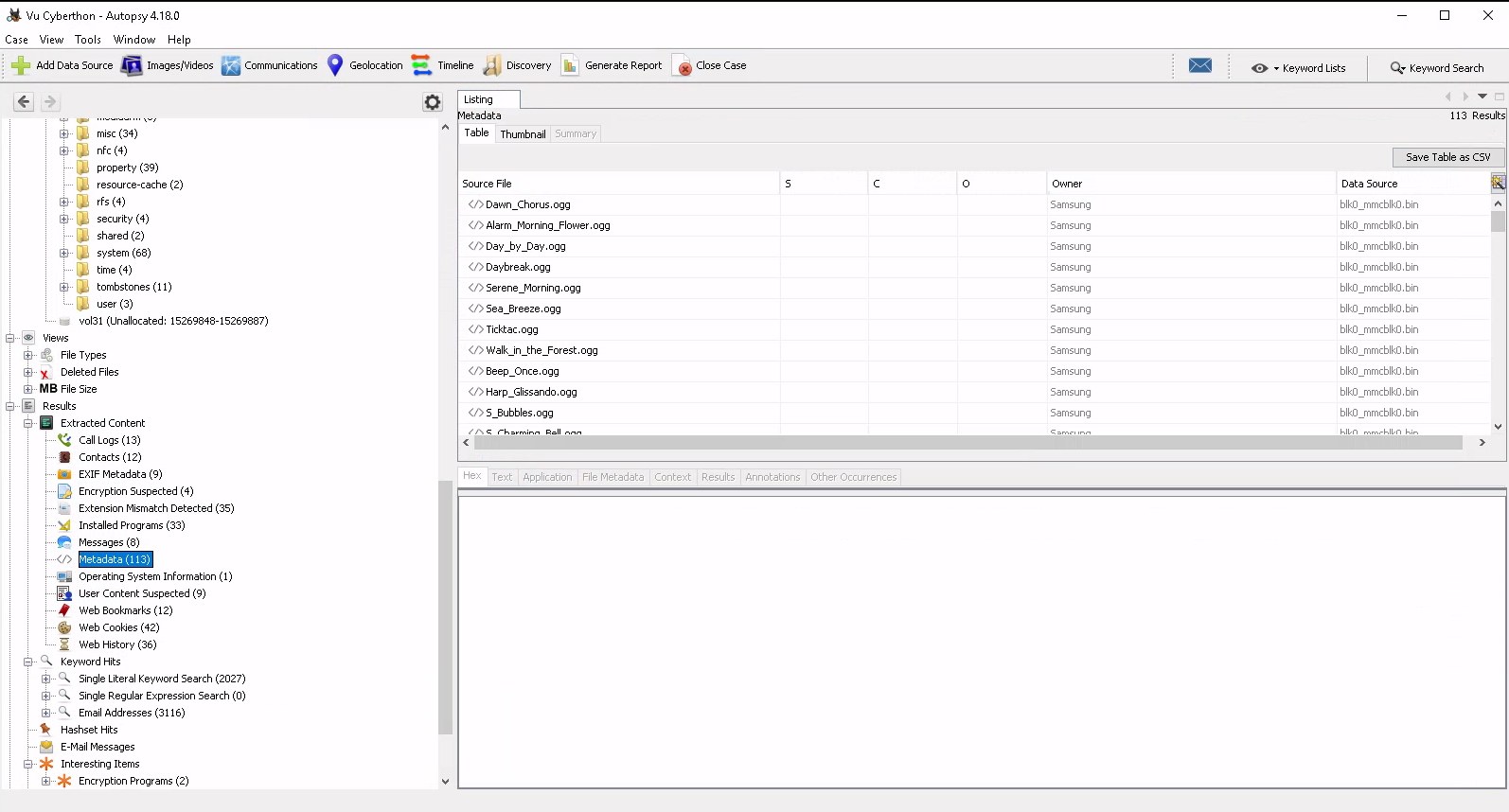Switch to the File Metadata tab

(612, 477)
